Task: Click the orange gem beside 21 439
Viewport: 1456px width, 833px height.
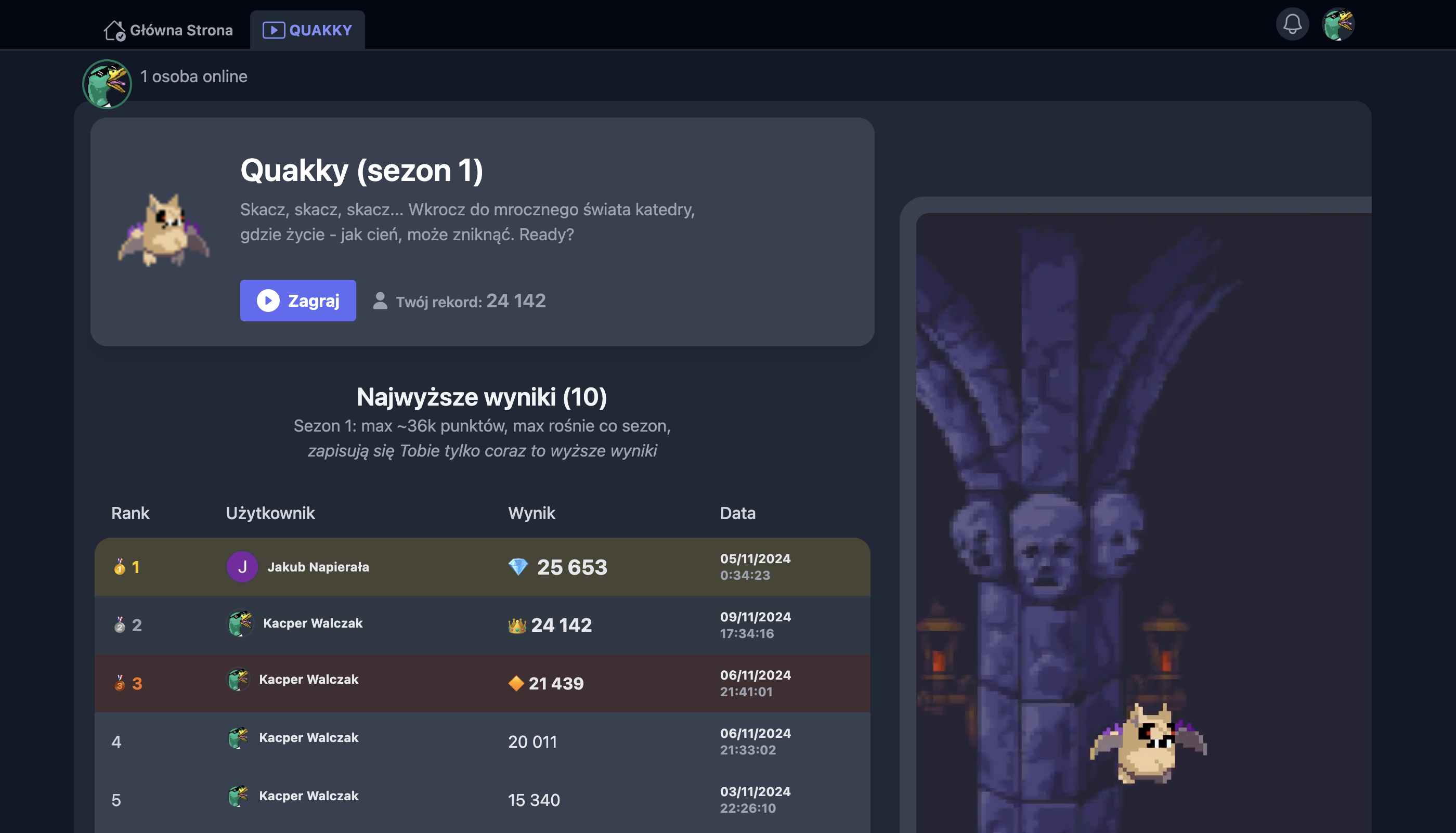Action: click(516, 683)
